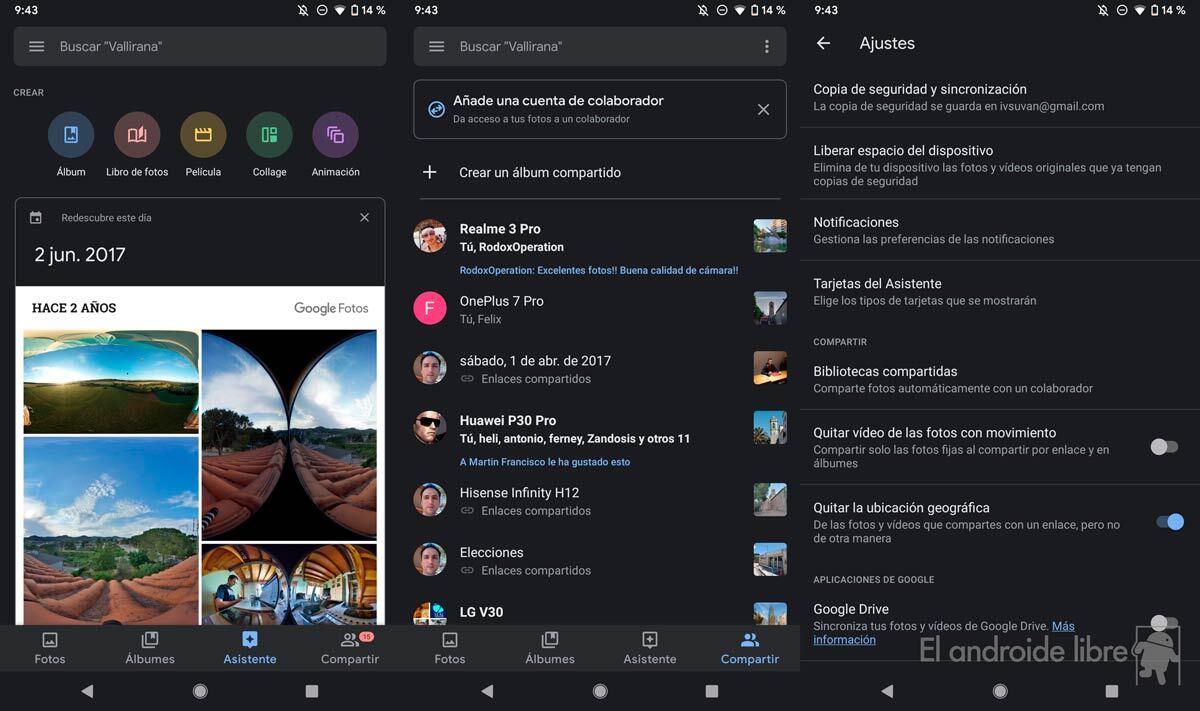Switch to Álbumes tab on the Asistente screen
This screenshot has height=711, width=1200.
(x=150, y=648)
